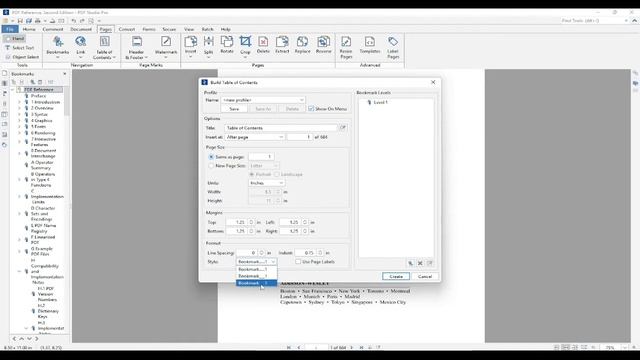Screen dimensions: 640x360
Task: Click the Style combo box arrow
Action: click(x=273, y=262)
